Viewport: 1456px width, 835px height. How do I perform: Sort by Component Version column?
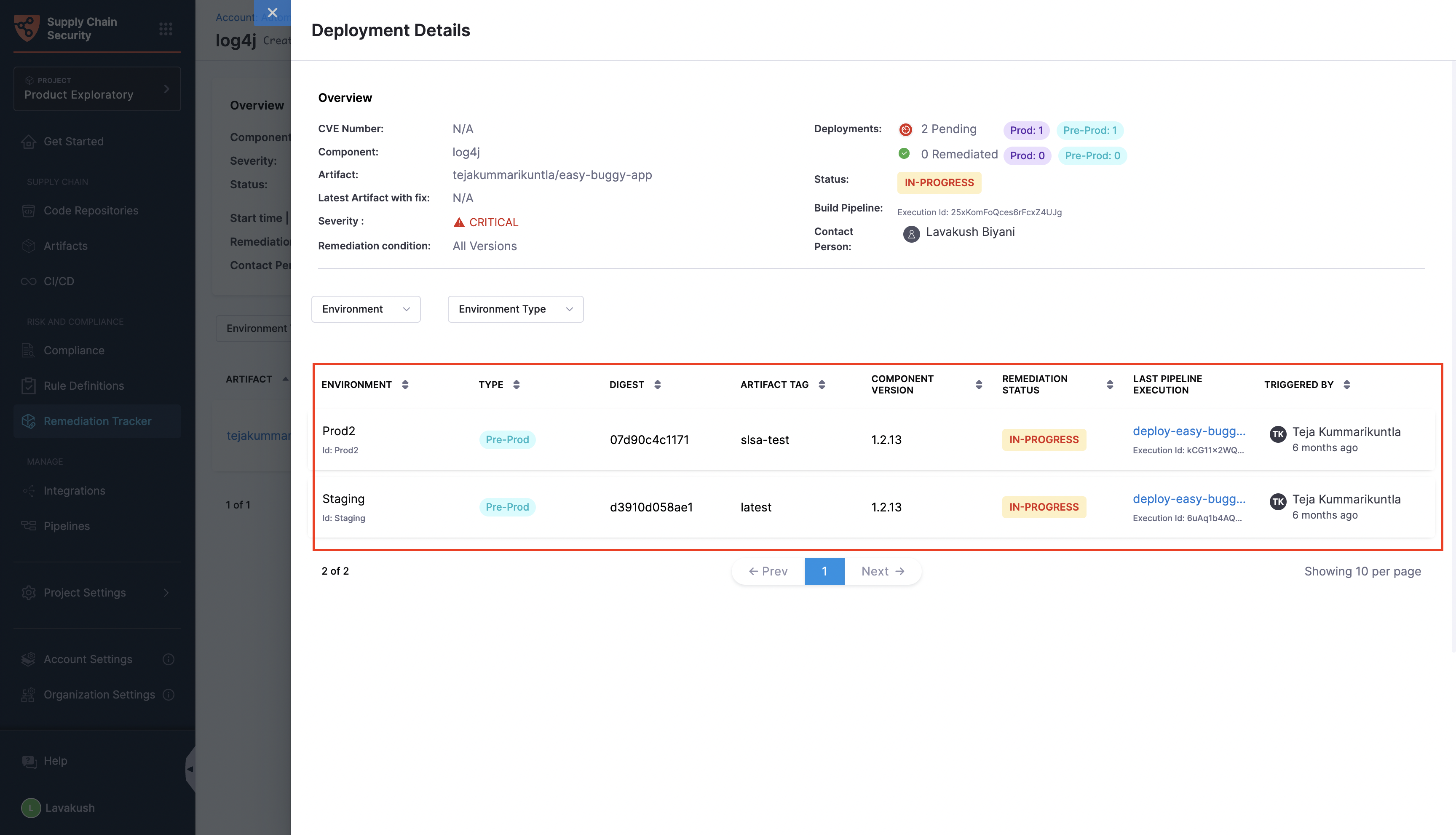pos(978,385)
